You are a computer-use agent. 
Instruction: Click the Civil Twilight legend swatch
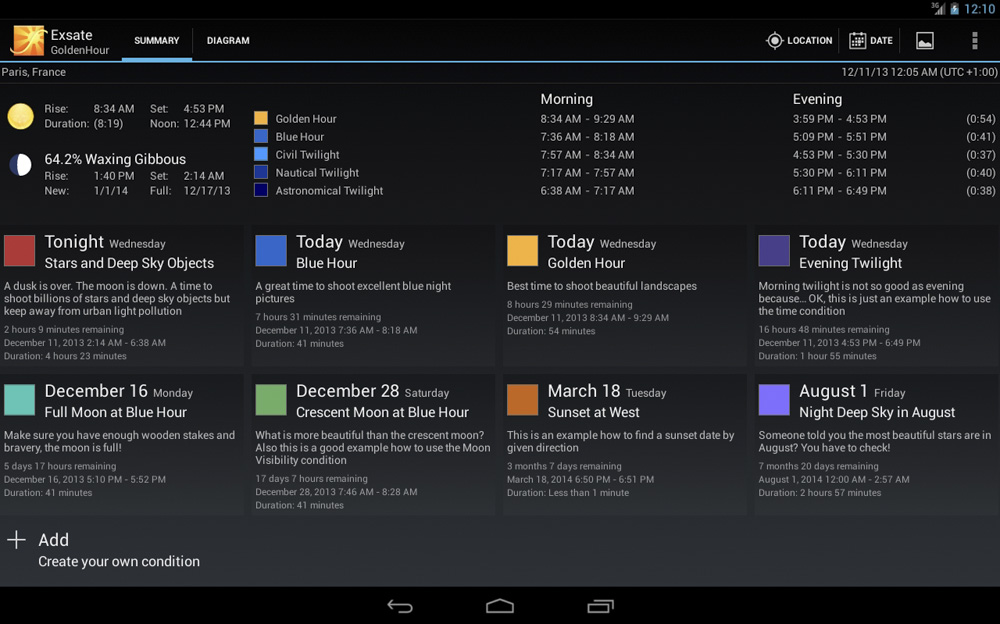261,154
